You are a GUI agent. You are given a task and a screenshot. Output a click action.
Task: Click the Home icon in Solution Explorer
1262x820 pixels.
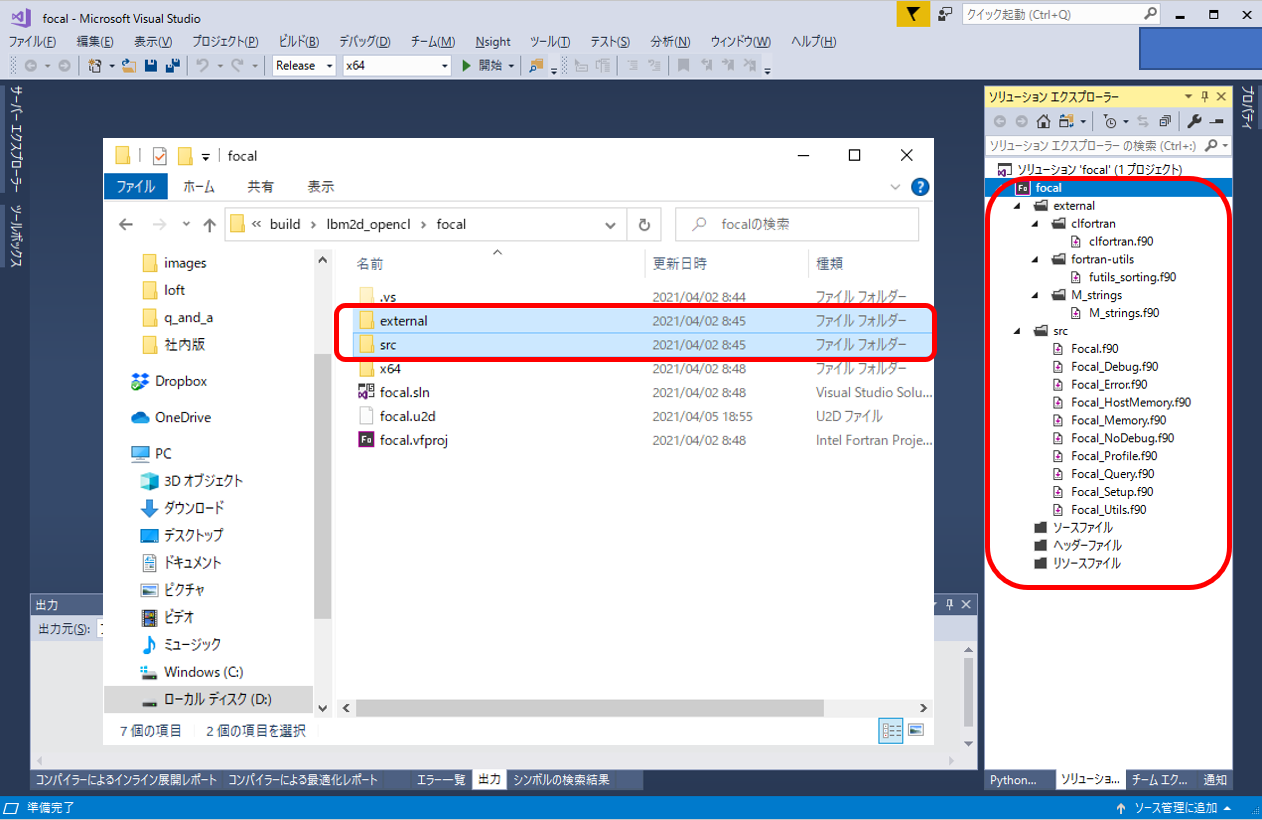(1043, 121)
